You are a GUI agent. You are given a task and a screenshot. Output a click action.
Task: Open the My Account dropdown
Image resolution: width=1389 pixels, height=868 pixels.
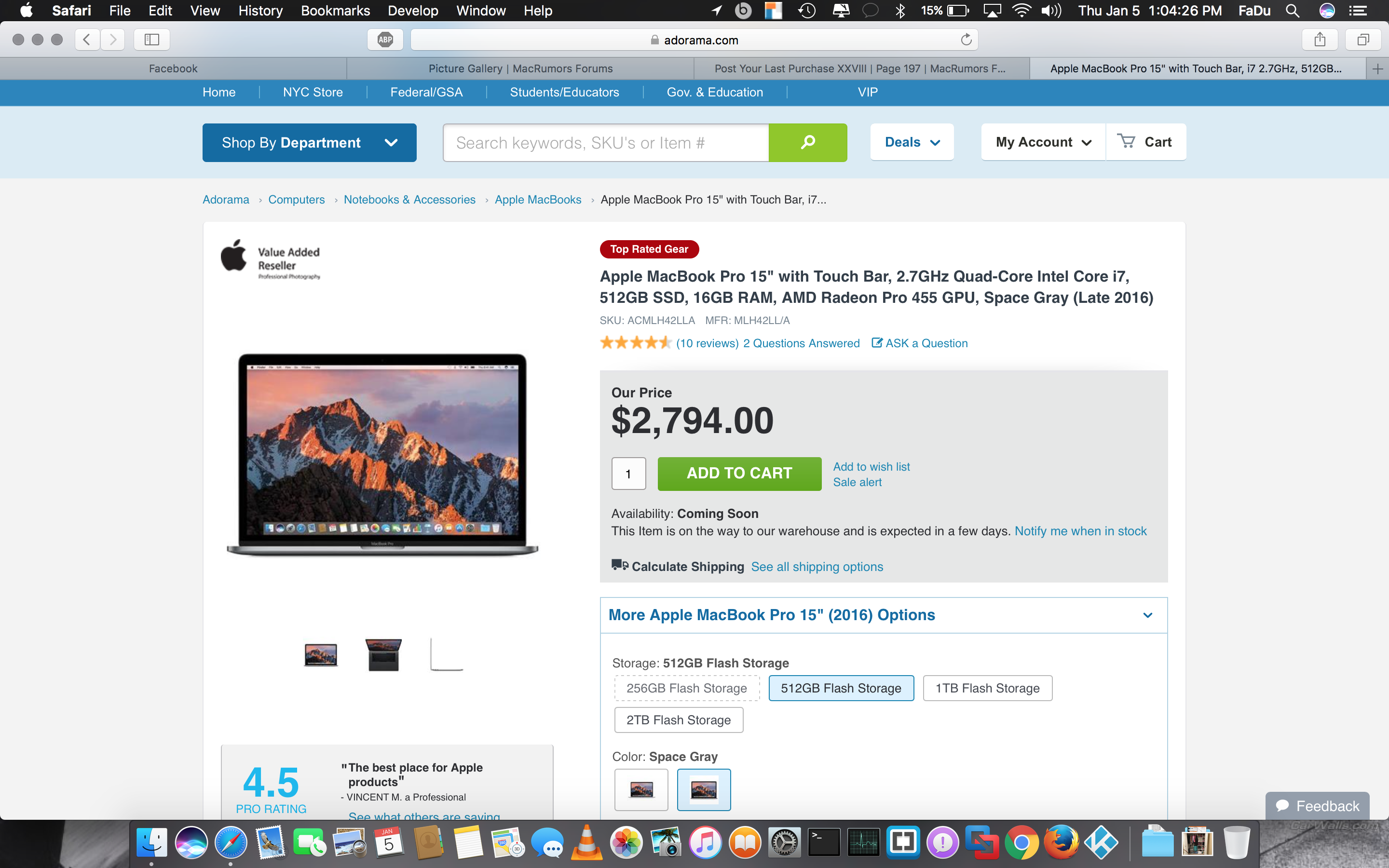point(1043,142)
